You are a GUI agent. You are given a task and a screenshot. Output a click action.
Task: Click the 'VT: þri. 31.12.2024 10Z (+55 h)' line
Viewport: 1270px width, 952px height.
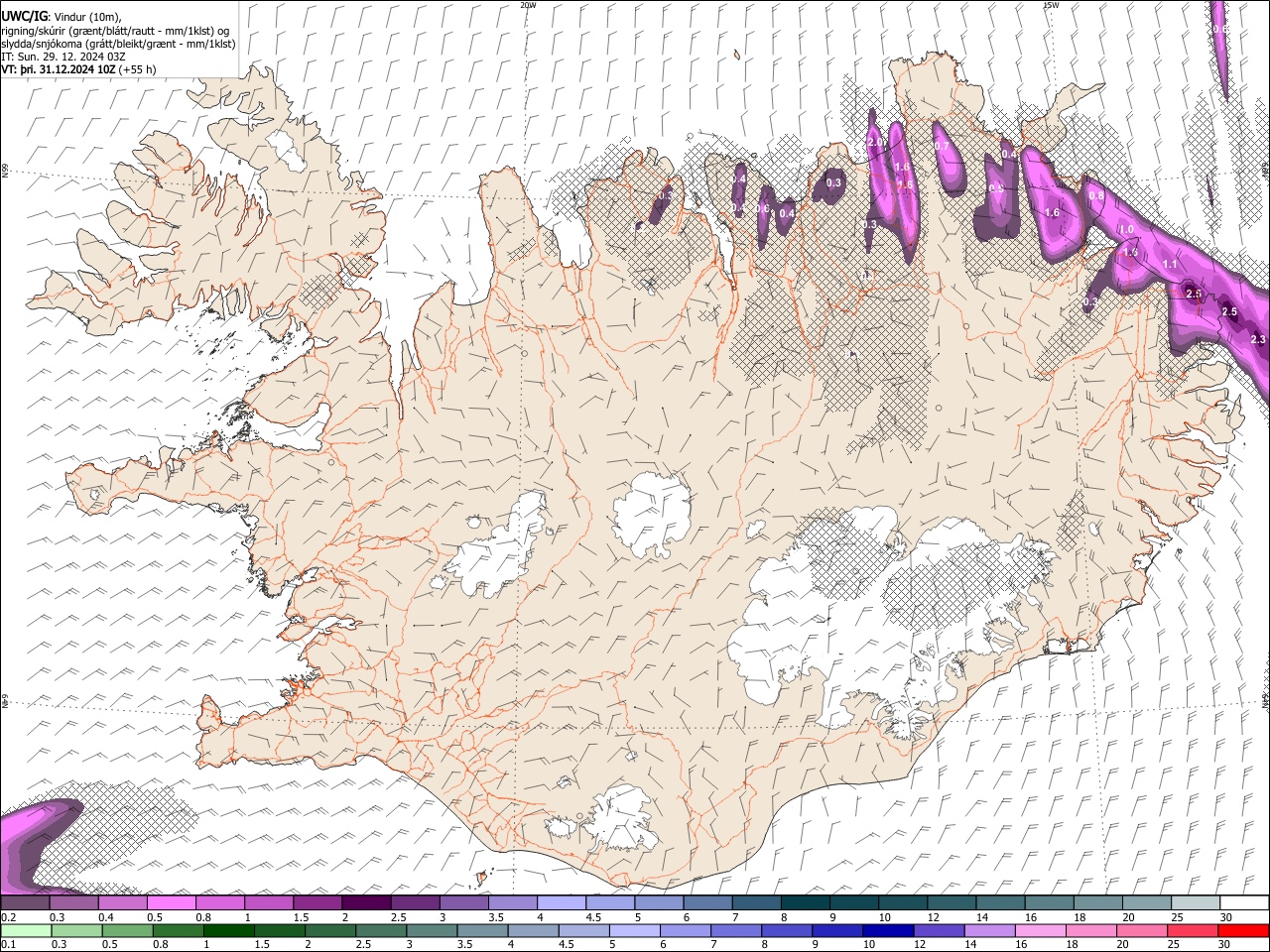pos(78,70)
